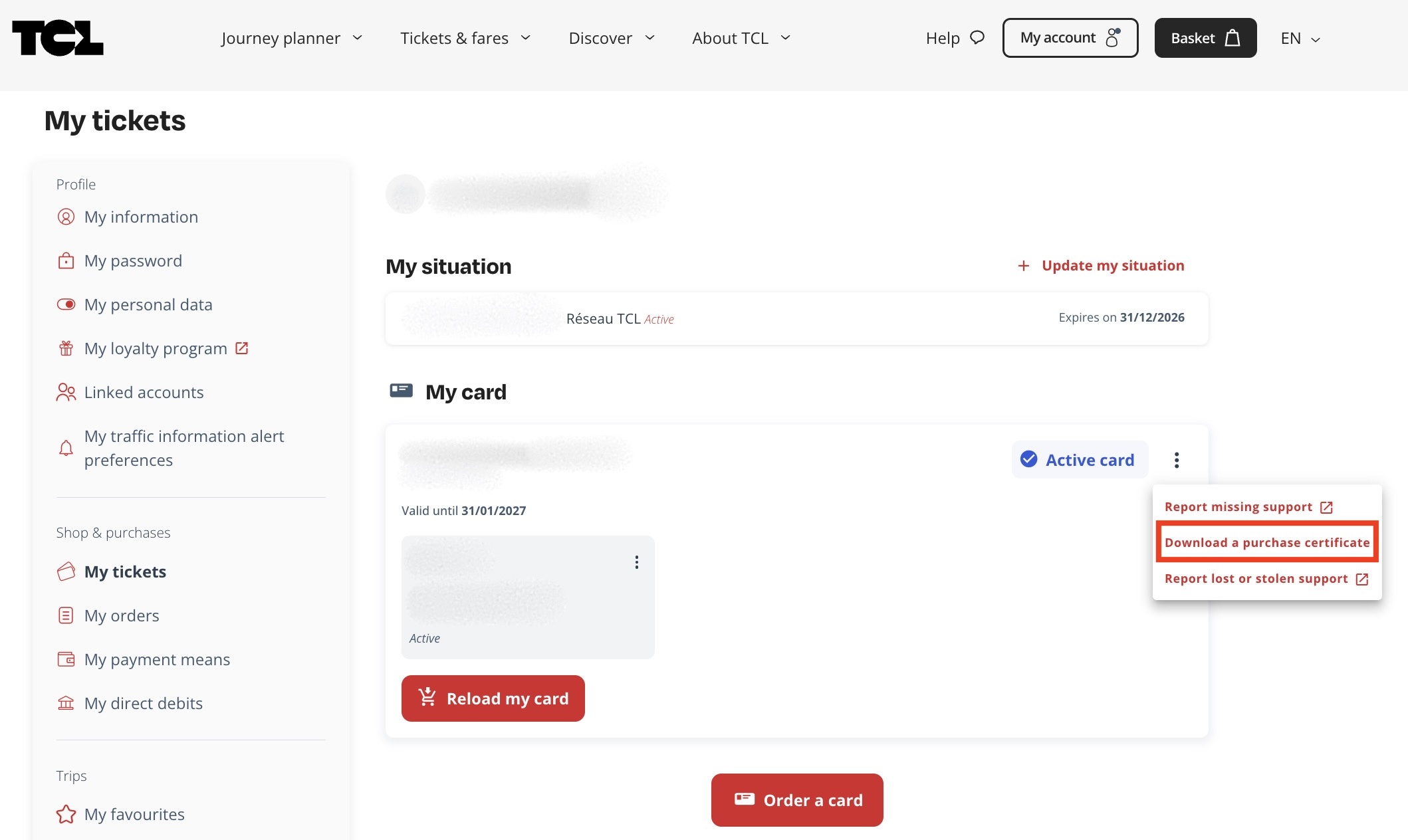Click external icon beside Report lost or stolen support
Viewport: 1408px width, 840px height.
pyautogui.click(x=1361, y=579)
